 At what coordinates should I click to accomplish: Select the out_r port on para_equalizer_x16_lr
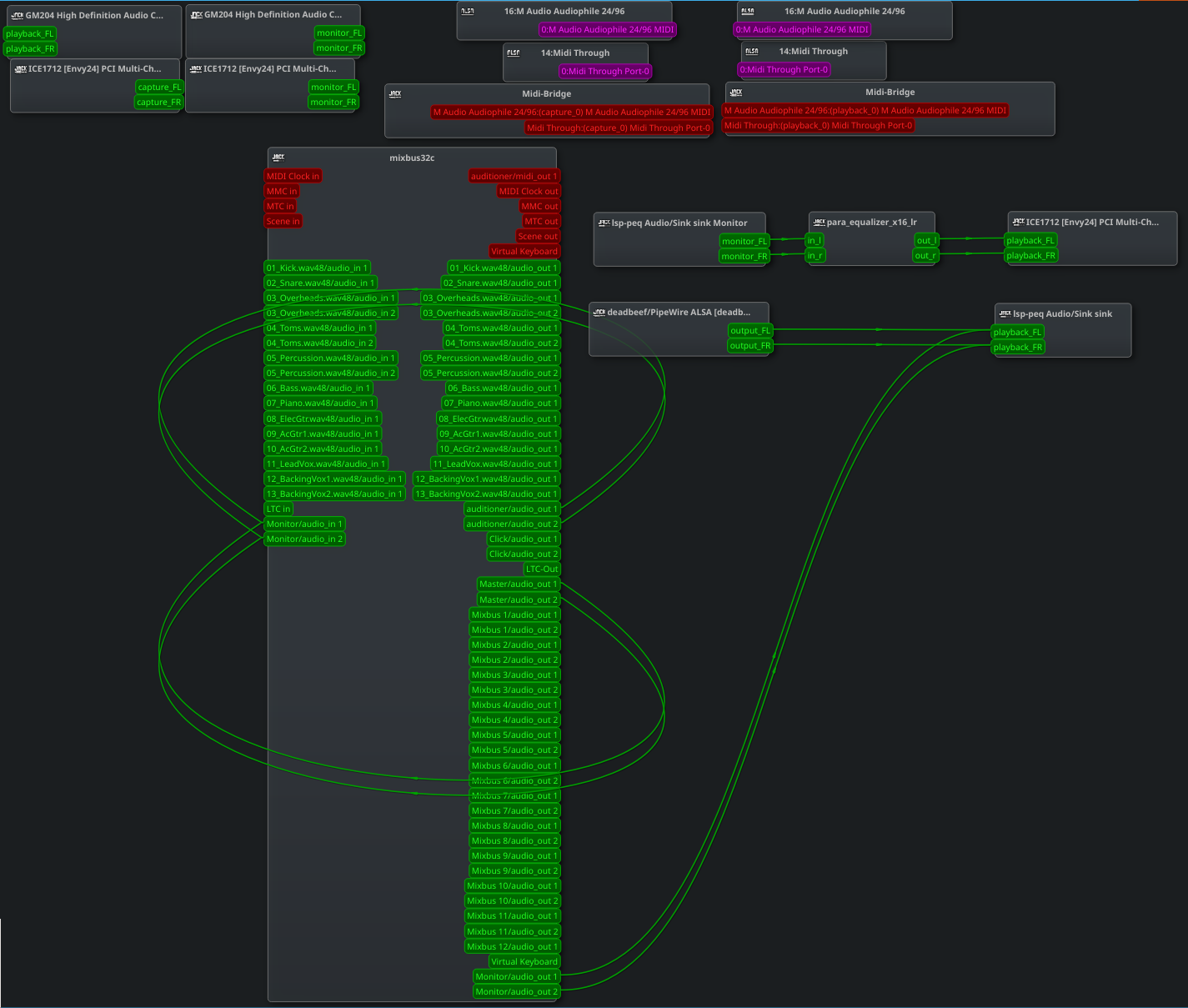pyautogui.click(x=925, y=255)
